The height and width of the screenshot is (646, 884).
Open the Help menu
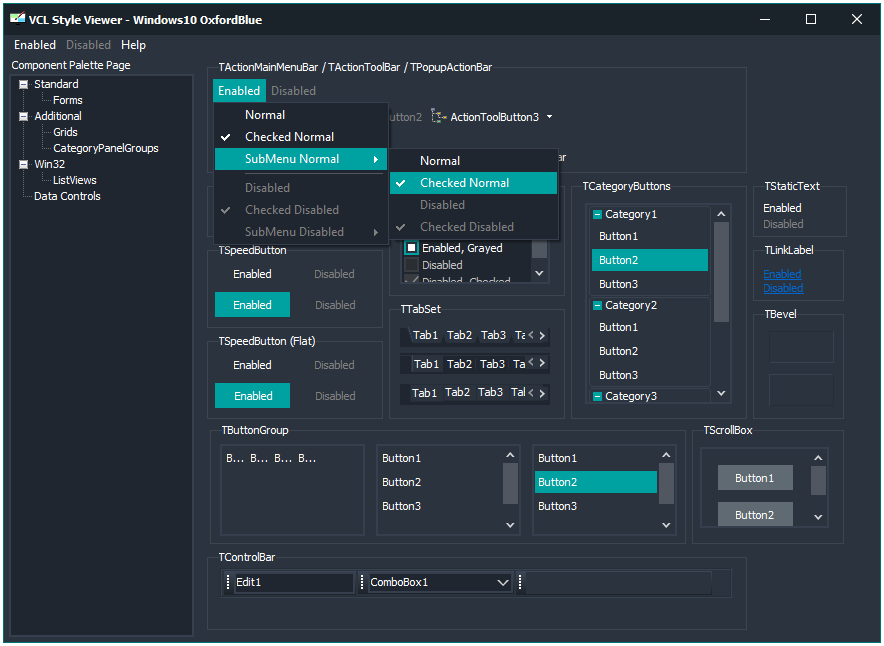click(133, 45)
